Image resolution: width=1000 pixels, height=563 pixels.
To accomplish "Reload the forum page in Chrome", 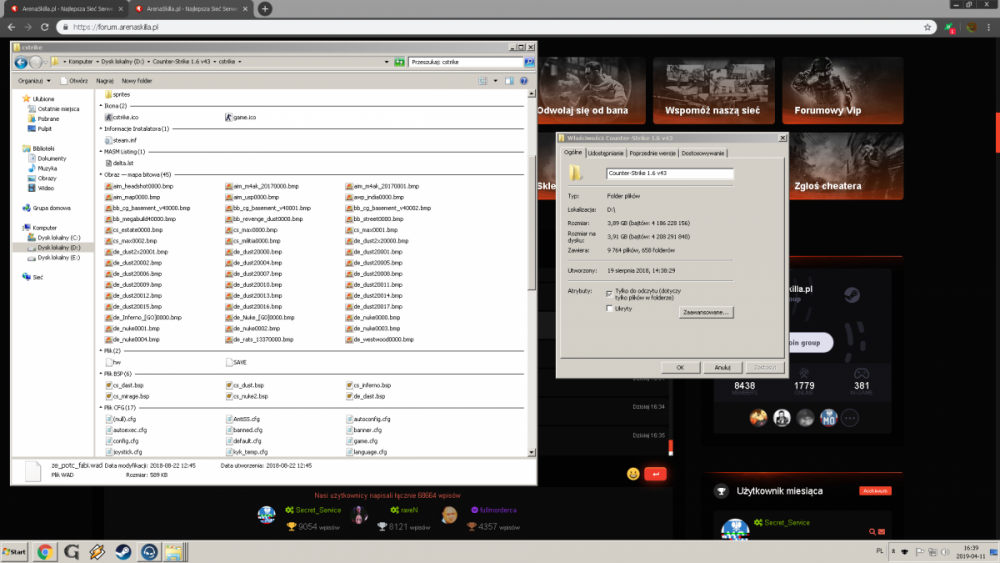I will (x=45, y=27).
